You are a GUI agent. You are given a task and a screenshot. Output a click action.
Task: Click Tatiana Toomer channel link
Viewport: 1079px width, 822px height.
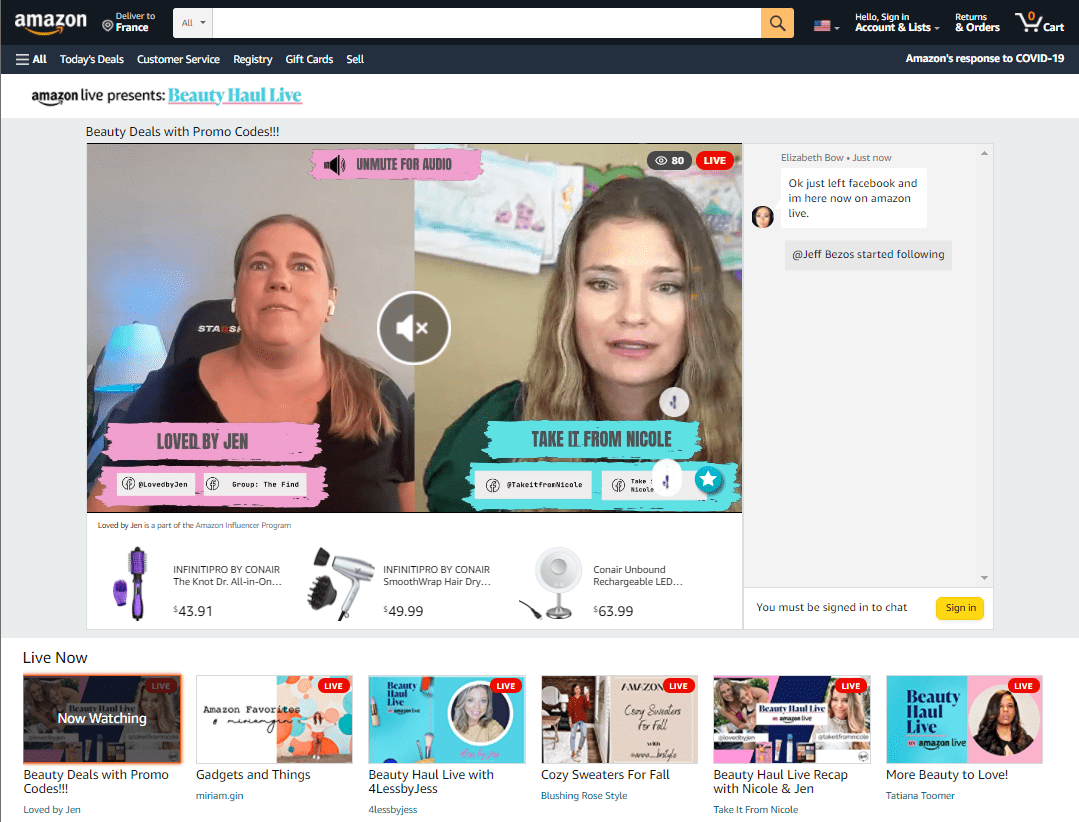(920, 796)
